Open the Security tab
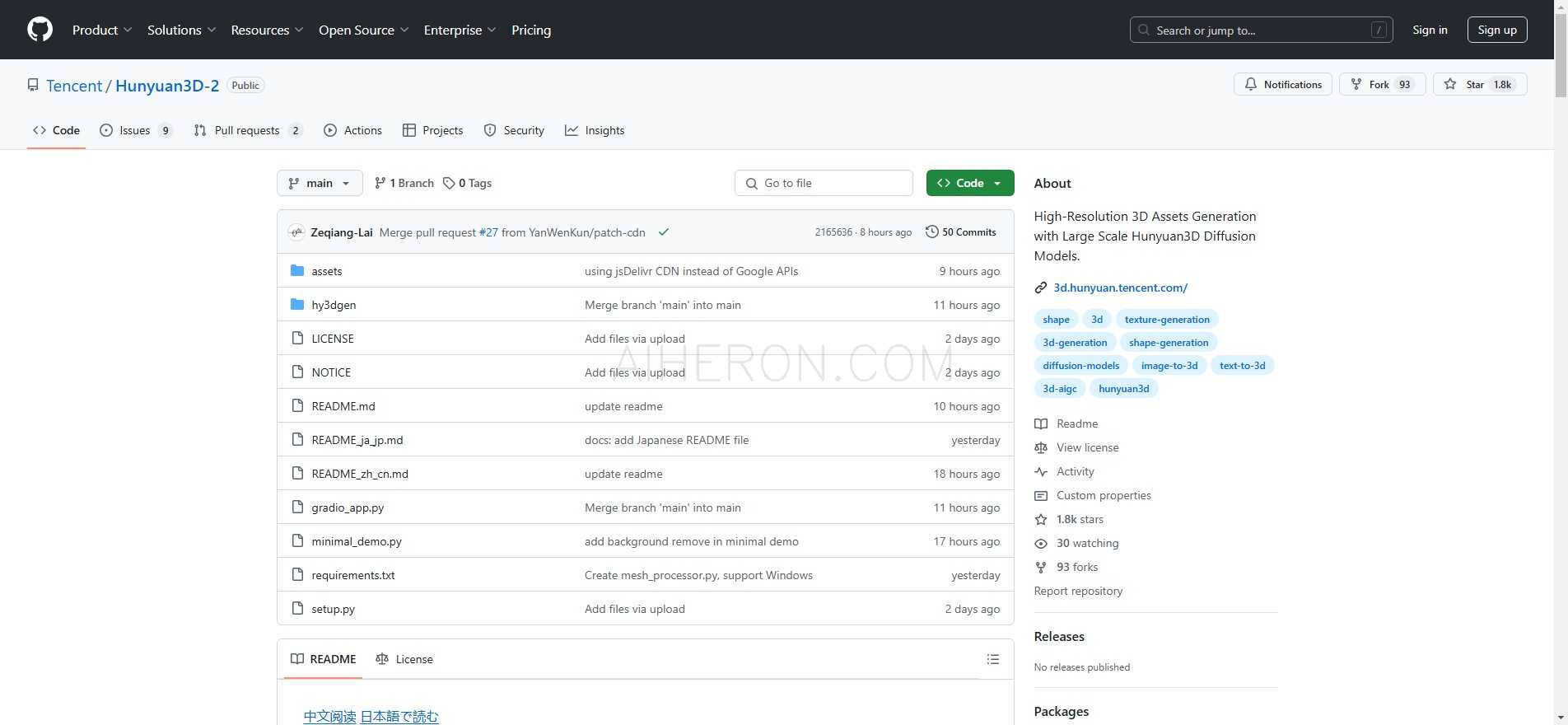Image resolution: width=1568 pixels, height=725 pixels. [514, 130]
